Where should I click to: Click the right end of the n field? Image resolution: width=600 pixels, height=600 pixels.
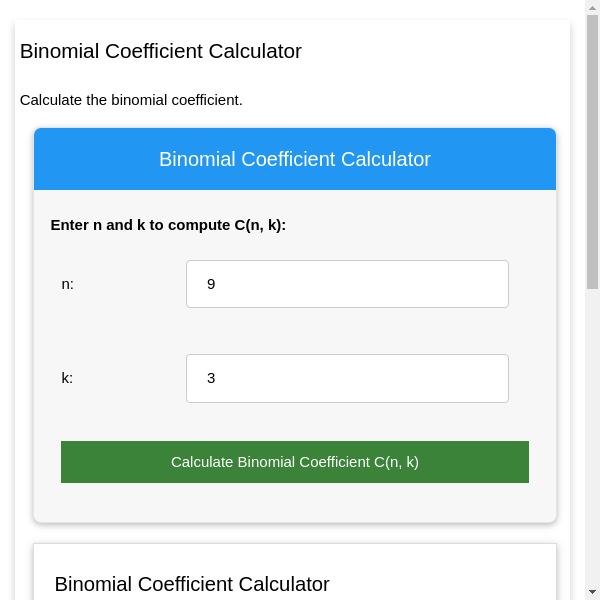[x=495, y=284]
